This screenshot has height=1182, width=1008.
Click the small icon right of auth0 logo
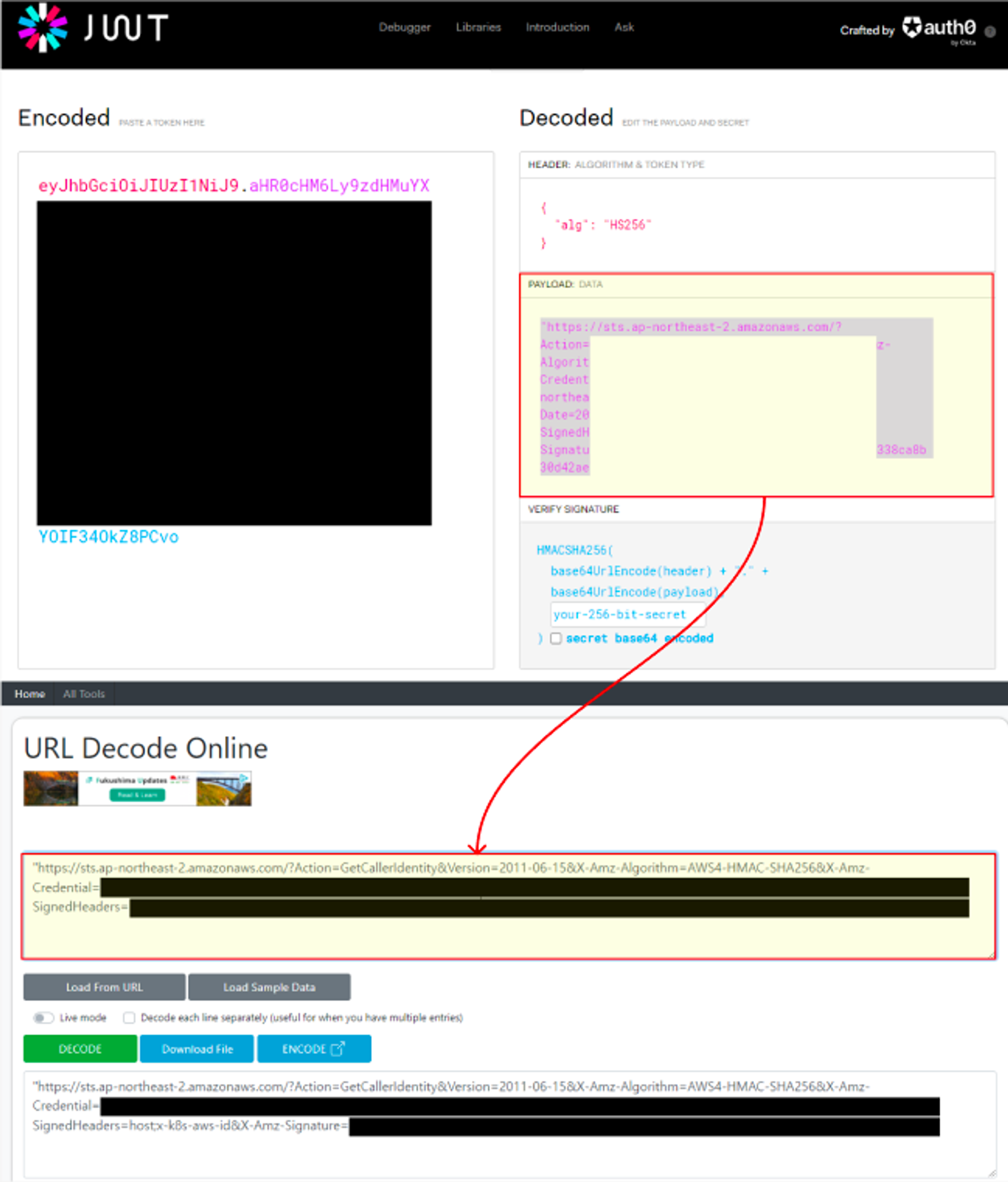990,32
